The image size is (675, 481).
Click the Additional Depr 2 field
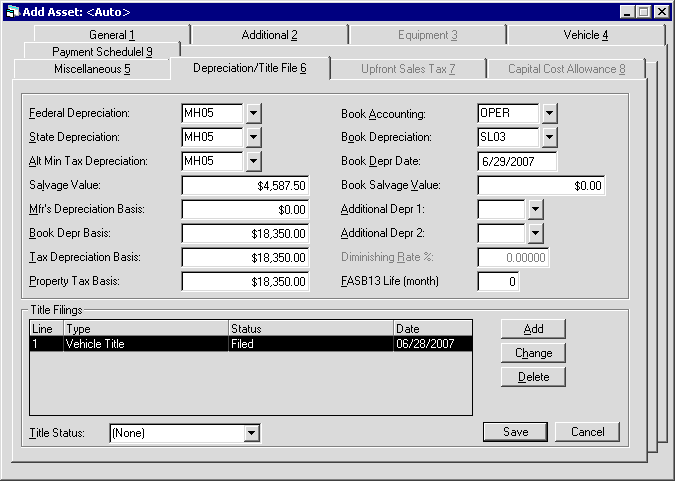pos(501,234)
